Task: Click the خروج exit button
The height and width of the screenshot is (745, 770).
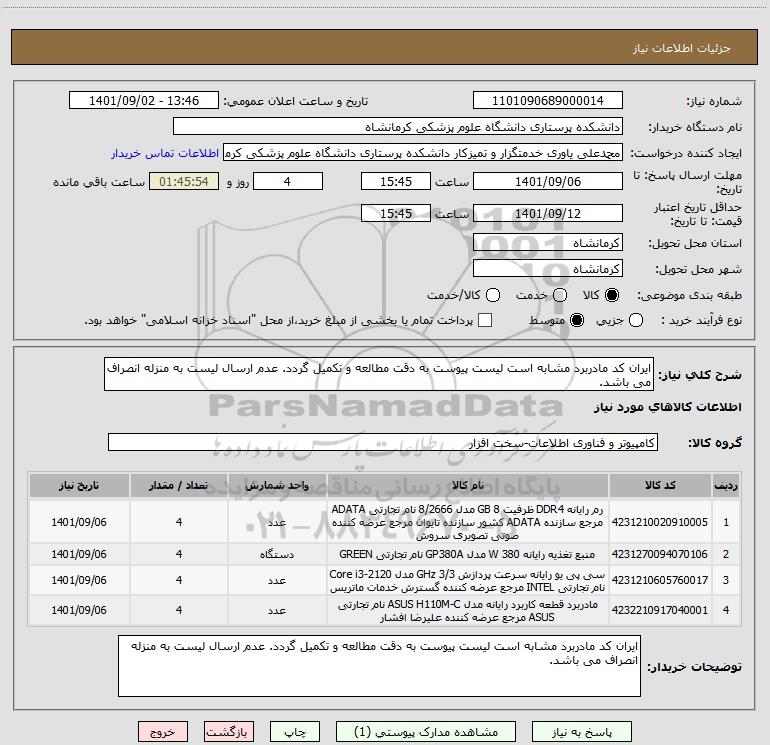Action: point(163,732)
